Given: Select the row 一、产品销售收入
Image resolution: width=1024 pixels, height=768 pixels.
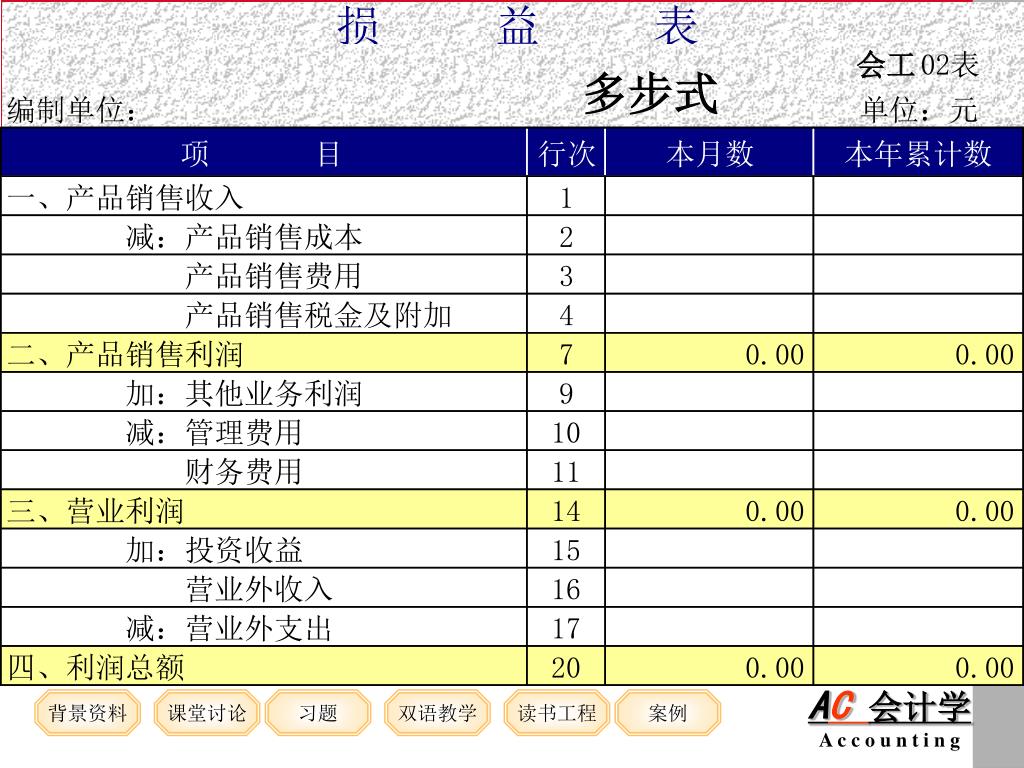Looking at the screenshot, I should (x=512, y=197).
